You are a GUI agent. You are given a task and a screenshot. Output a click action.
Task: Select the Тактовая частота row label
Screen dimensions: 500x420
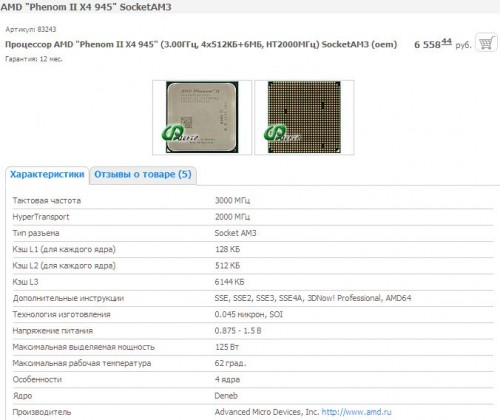click(x=47, y=201)
